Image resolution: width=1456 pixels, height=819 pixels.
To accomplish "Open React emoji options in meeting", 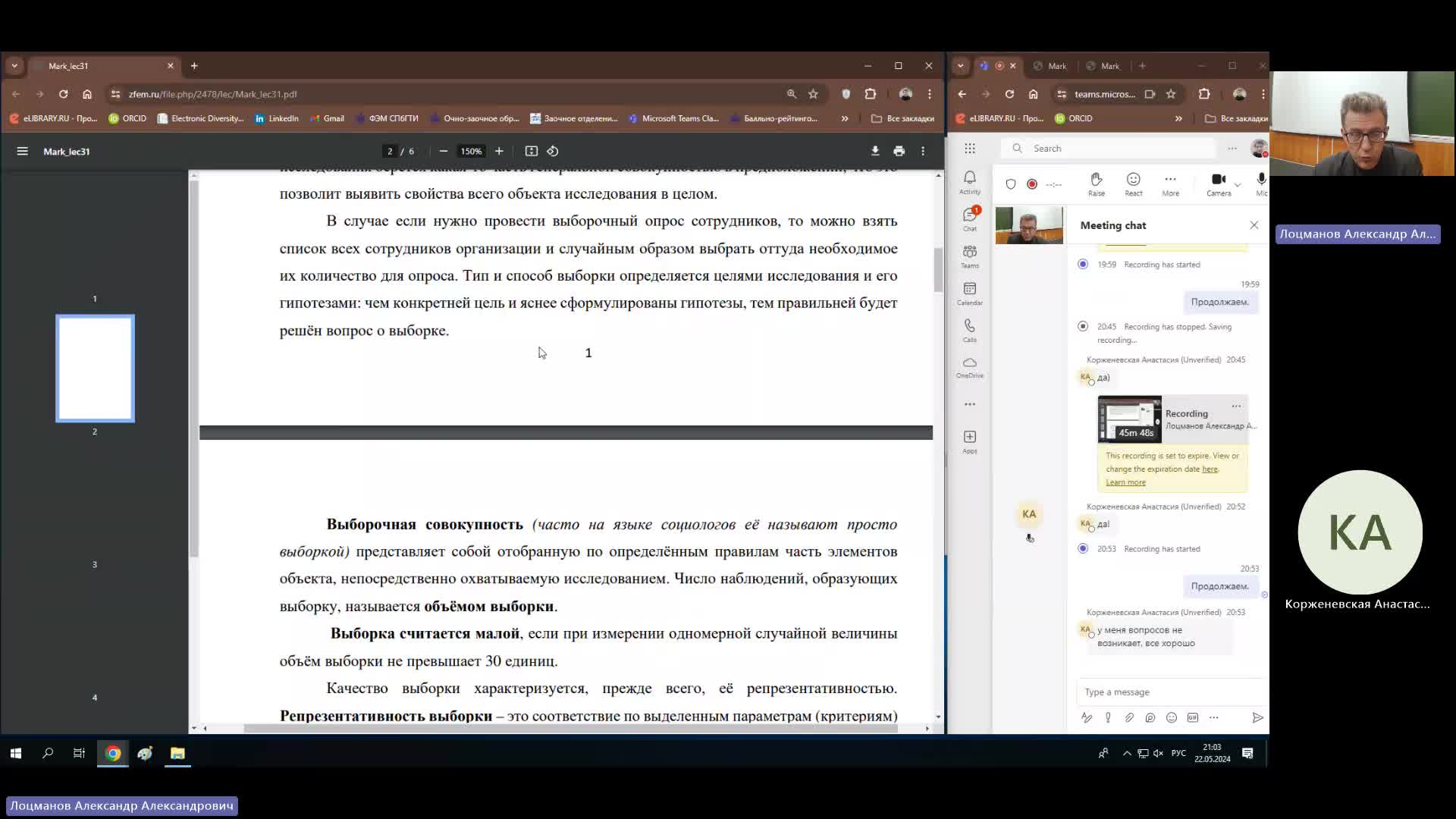I will [1134, 184].
